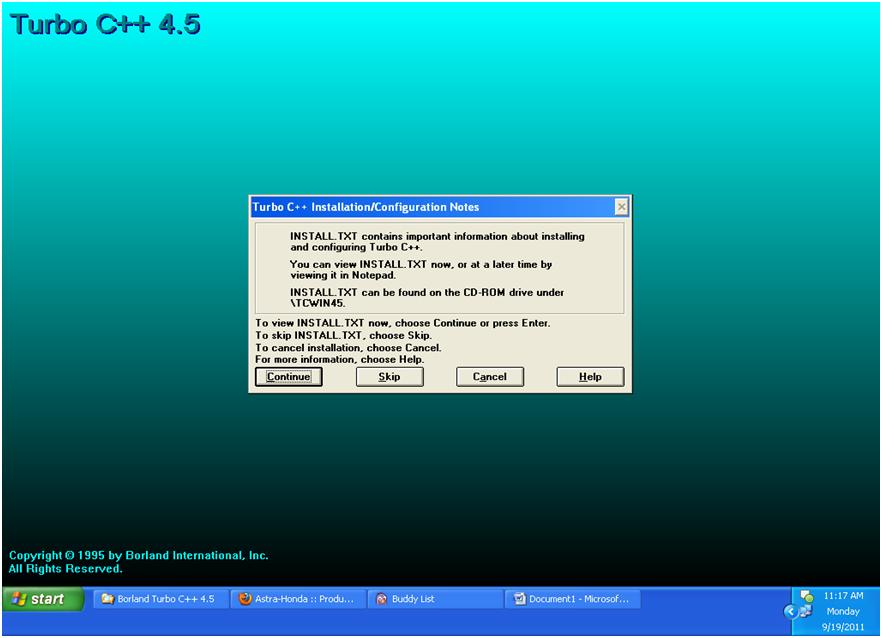Expand the hidden system tray icons chevron

pos(791,610)
